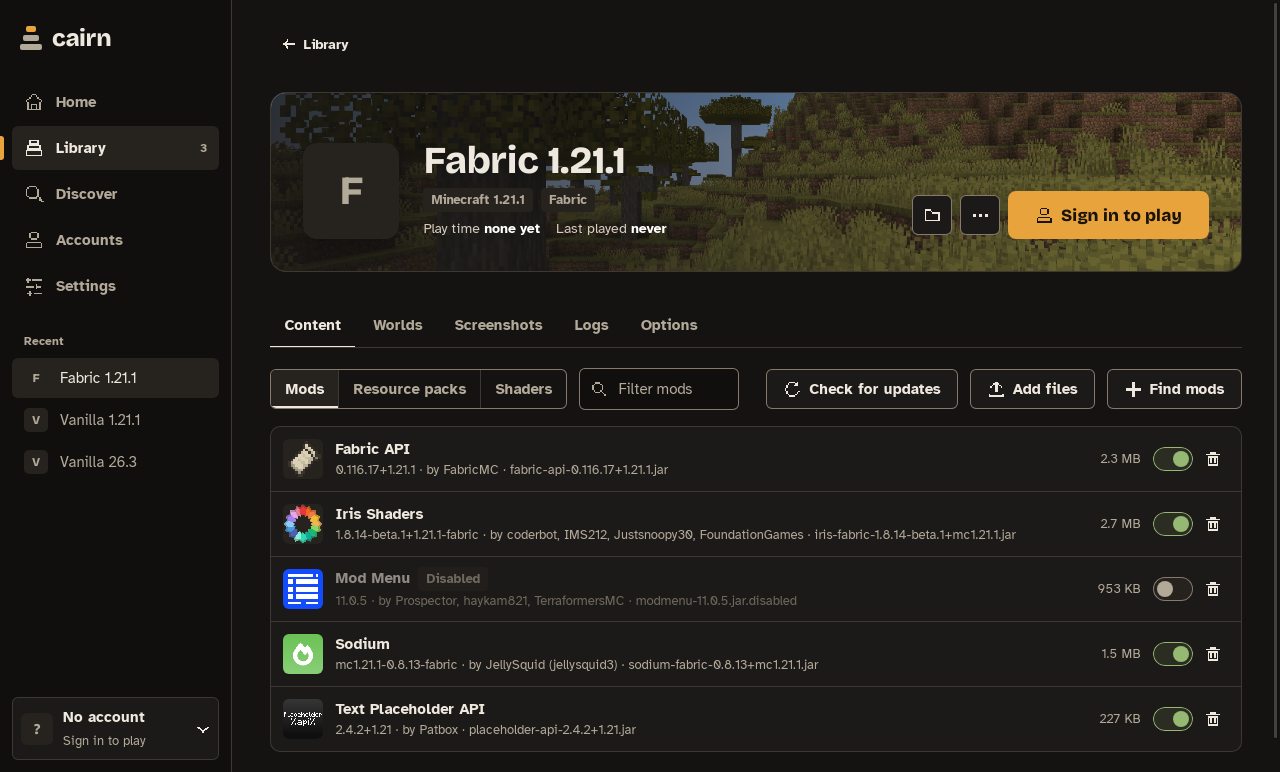
Task: Open recent instance Vanilla 26.3
Action: pyautogui.click(x=115, y=462)
